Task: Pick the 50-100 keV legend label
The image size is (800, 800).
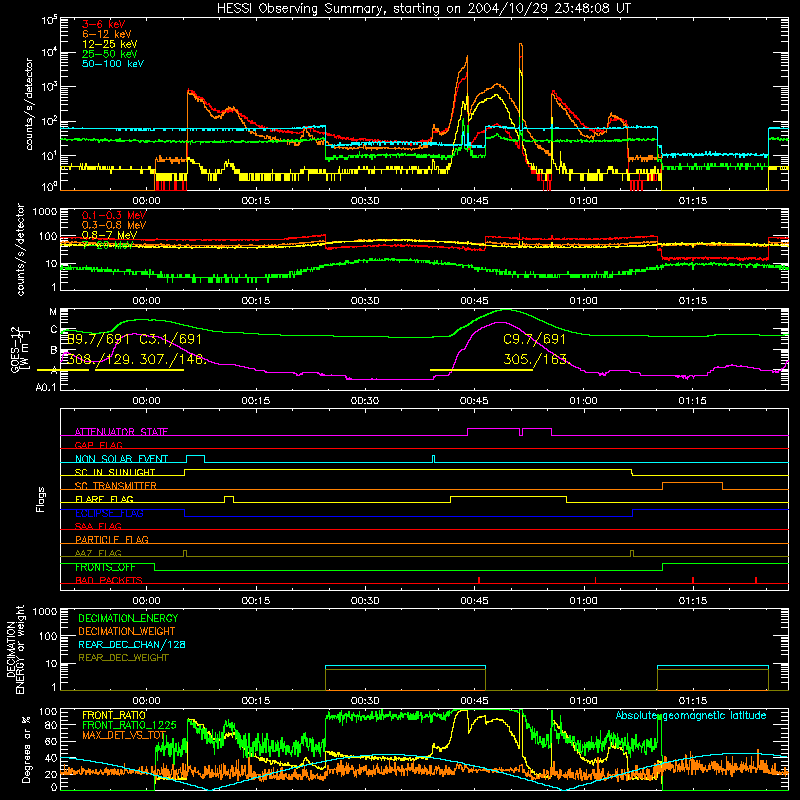Action: (113, 64)
